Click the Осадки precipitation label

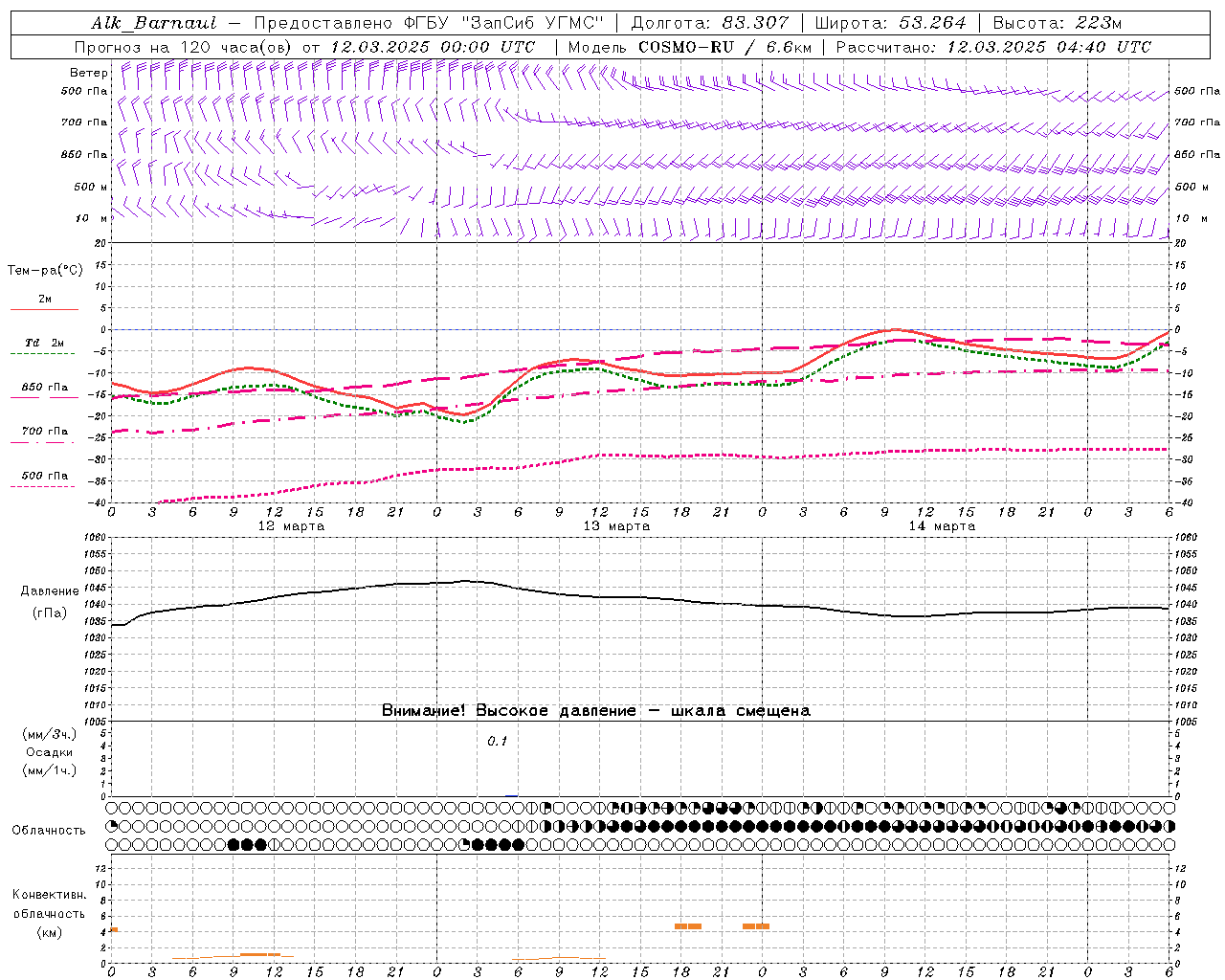coord(49,752)
